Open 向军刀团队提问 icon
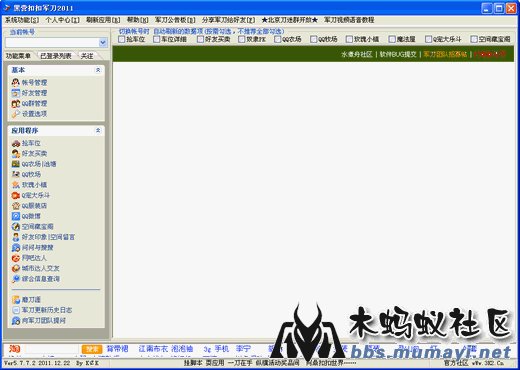The height and width of the screenshot is (370, 520). (x=16, y=321)
